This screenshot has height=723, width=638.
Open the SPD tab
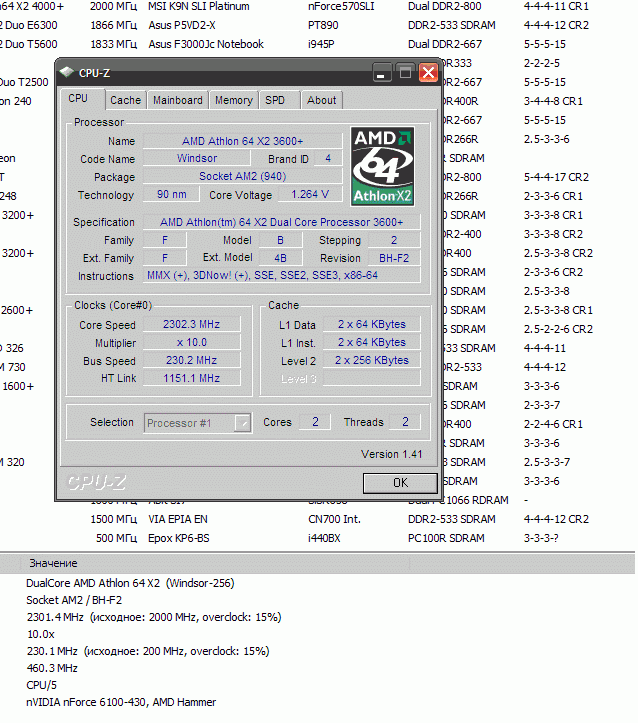[279, 100]
